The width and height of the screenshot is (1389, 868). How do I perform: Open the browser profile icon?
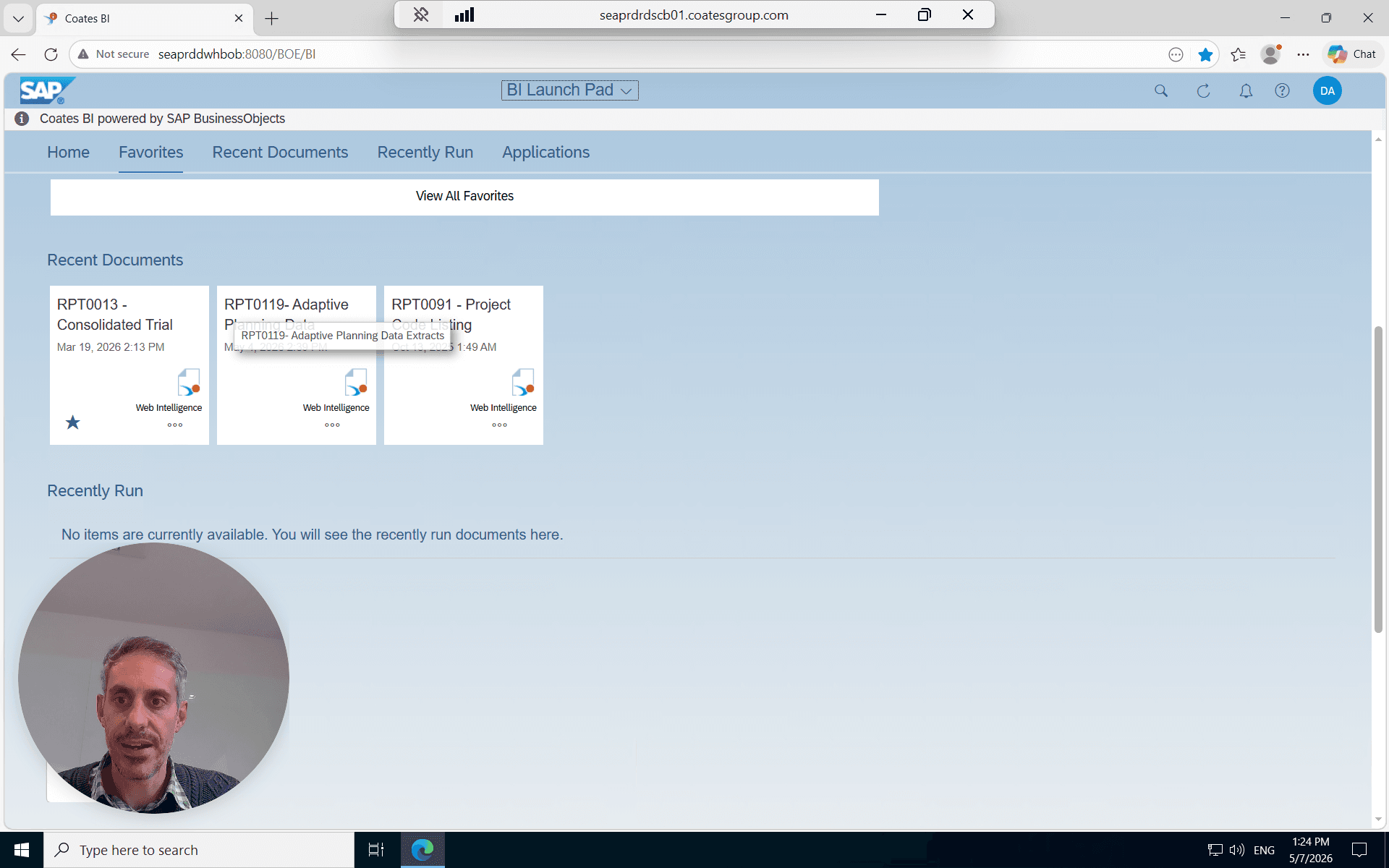pyautogui.click(x=1271, y=54)
